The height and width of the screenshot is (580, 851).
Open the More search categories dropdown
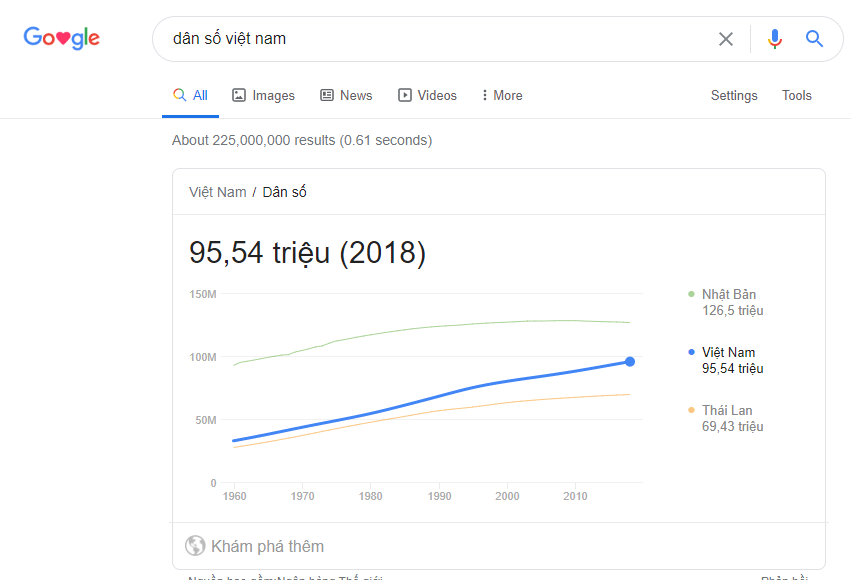(x=500, y=95)
